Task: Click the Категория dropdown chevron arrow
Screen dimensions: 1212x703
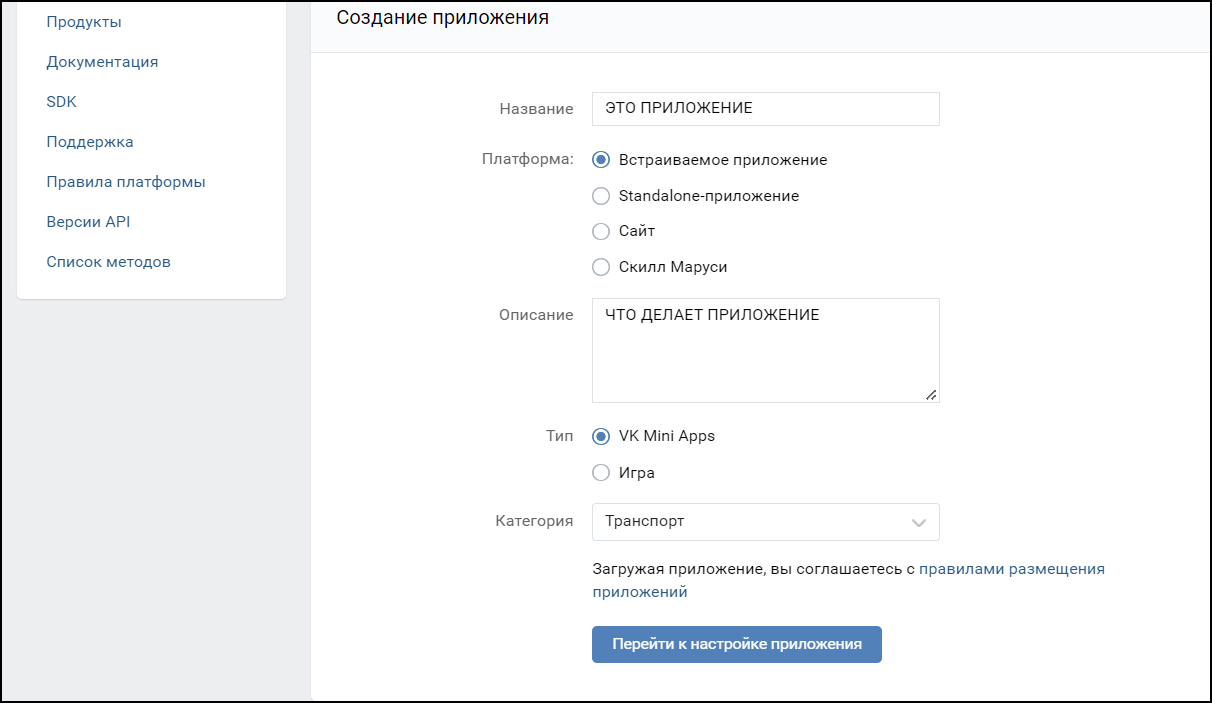Action: coord(918,523)
